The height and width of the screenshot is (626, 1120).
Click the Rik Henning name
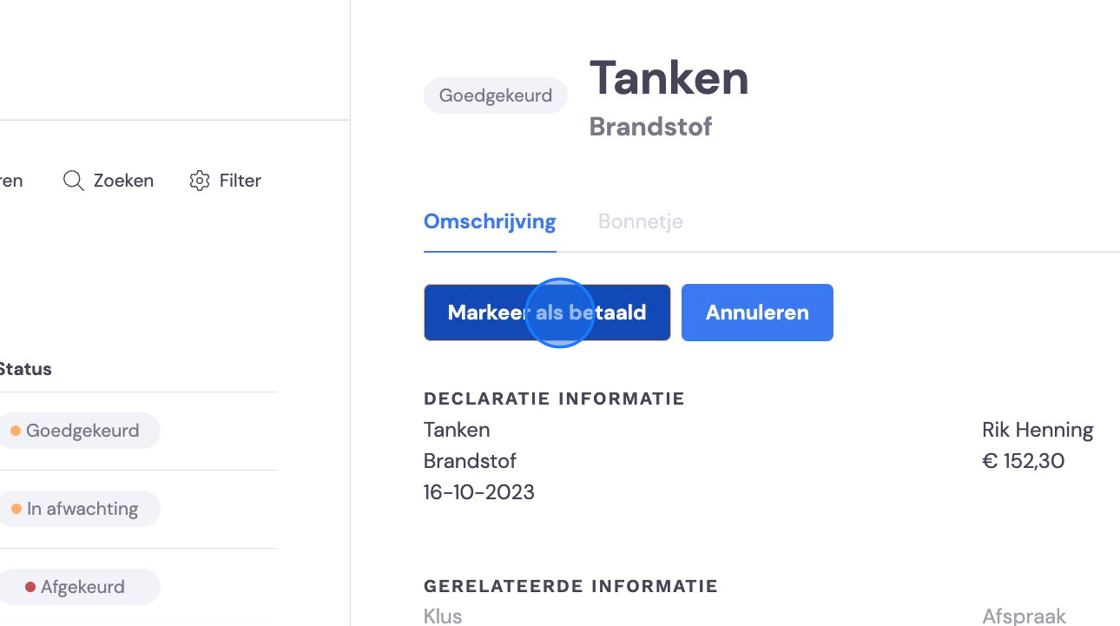click(1037, 429)
